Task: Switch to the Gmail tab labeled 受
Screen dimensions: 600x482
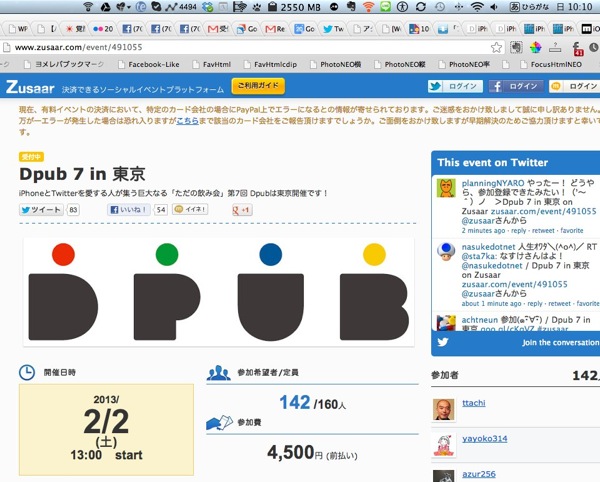Action: pos(218,29)
